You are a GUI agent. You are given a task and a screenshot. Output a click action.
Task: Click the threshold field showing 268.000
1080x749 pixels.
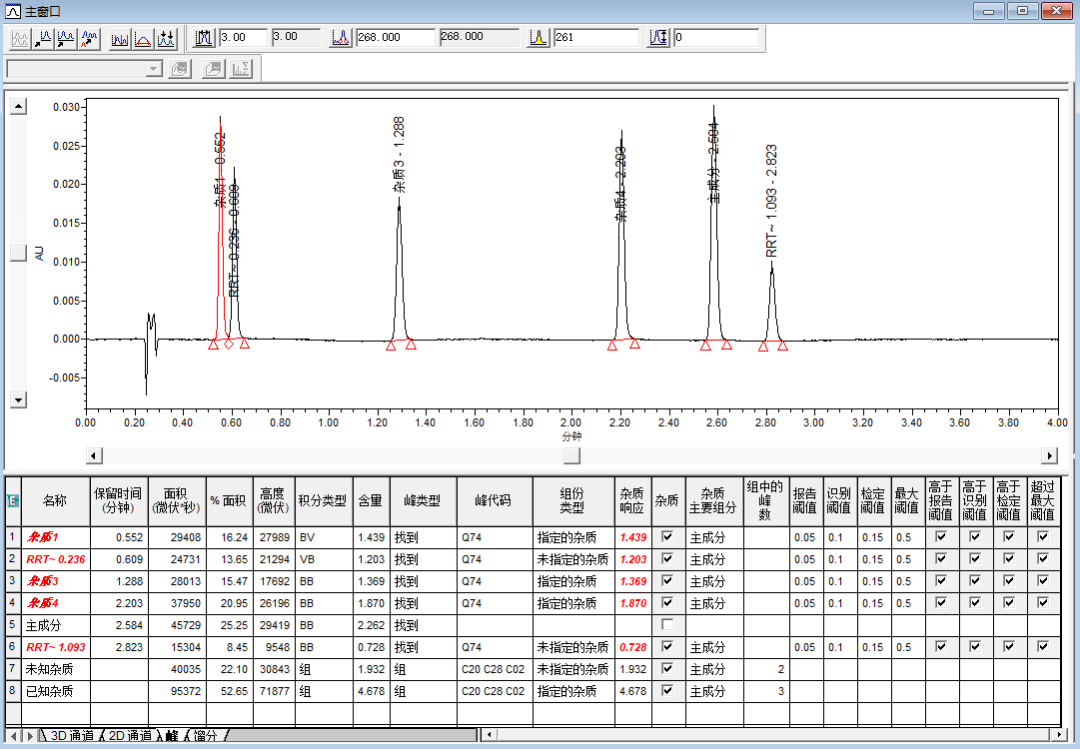(396, 37)
